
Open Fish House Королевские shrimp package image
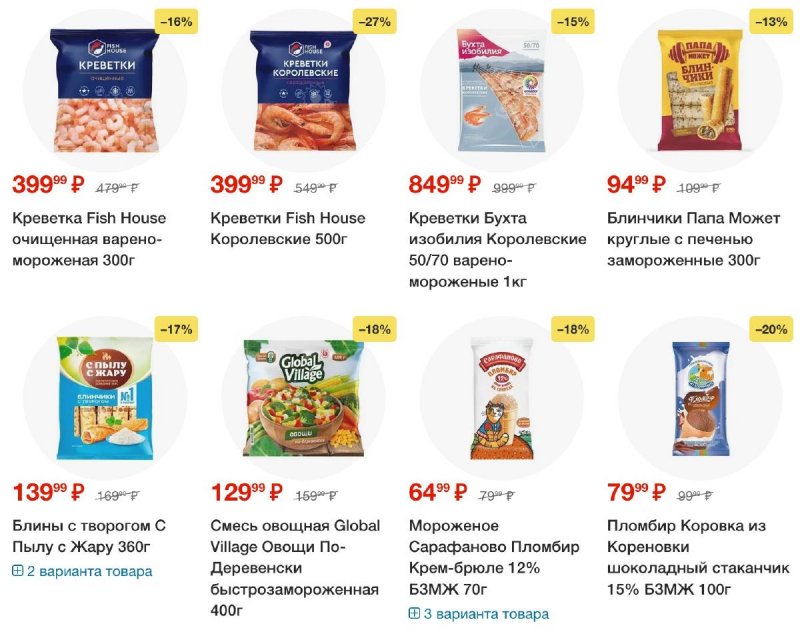point(303,91)
